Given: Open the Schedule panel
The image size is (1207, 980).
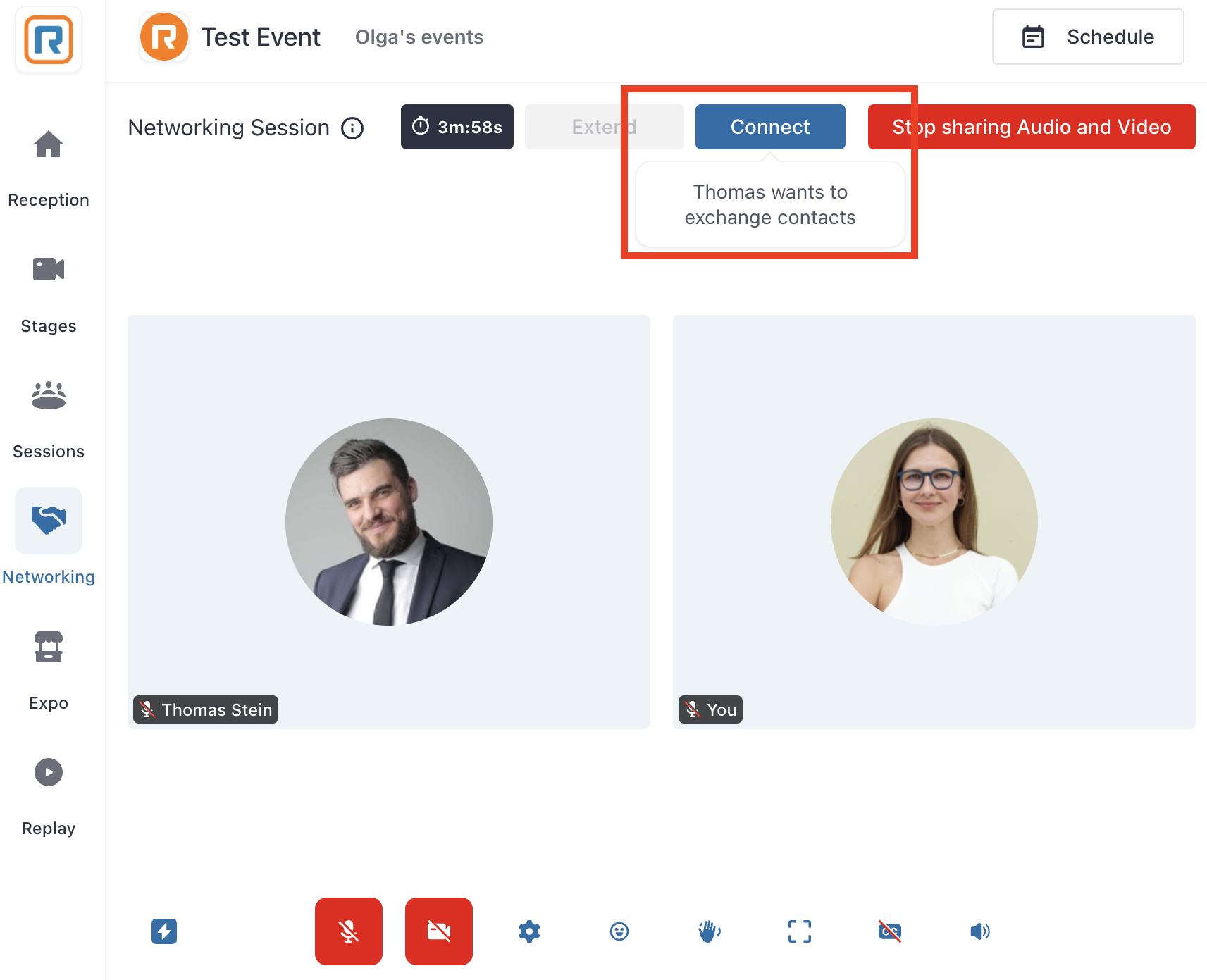Looking at the screenshot, I should pos(1088,37).
